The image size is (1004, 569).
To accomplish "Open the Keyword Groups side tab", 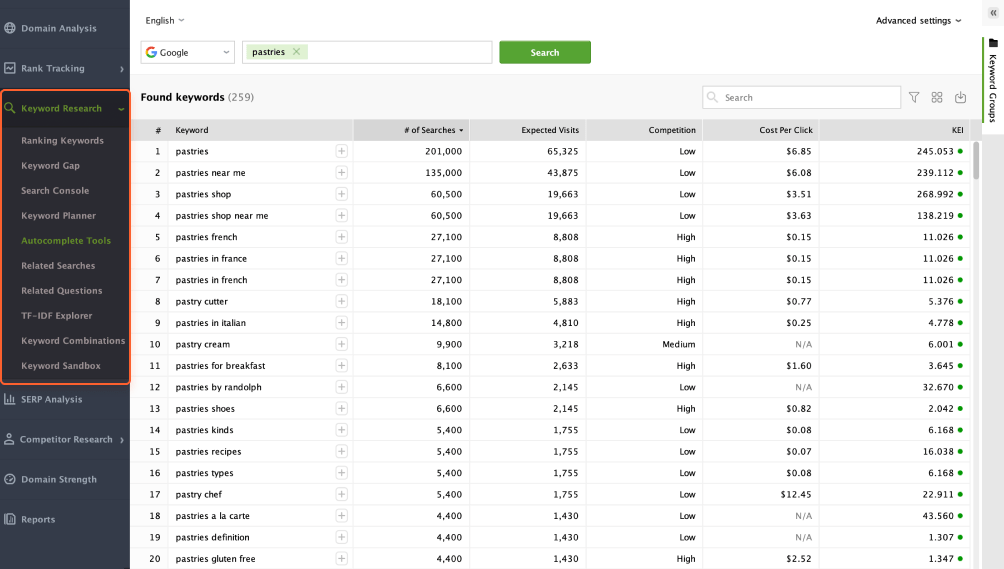I will tap(992, 82).
